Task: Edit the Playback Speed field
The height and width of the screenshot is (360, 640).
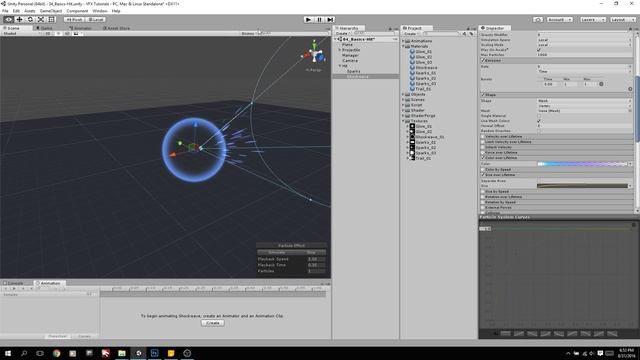Action: [316, 259]
